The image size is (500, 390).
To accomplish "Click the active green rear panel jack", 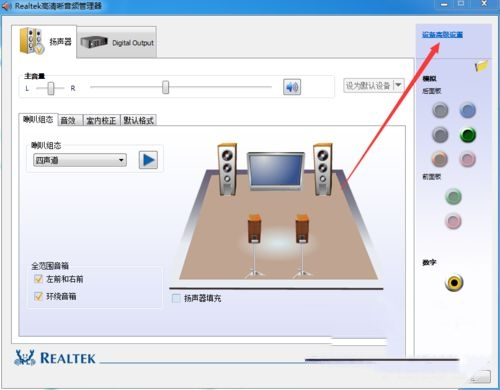I will 468,135.
